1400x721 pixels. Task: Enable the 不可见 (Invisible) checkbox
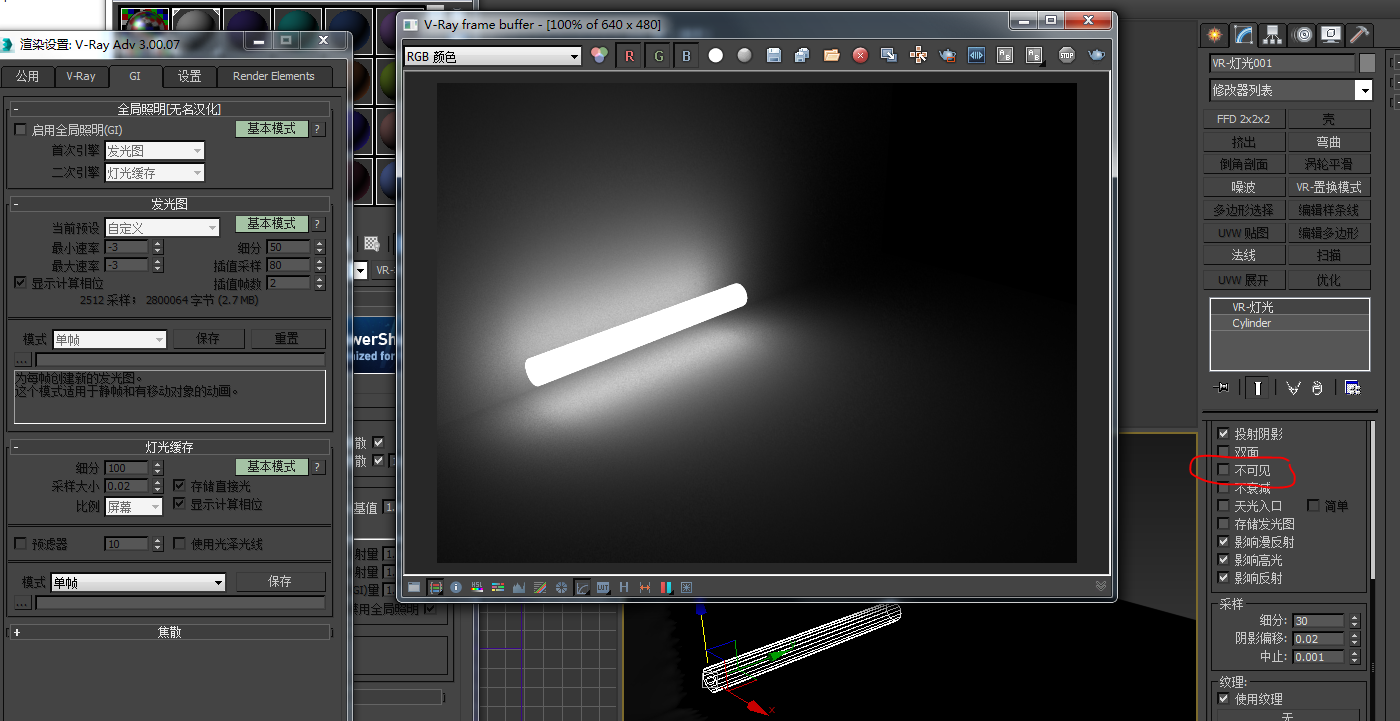coord(1223,470)
